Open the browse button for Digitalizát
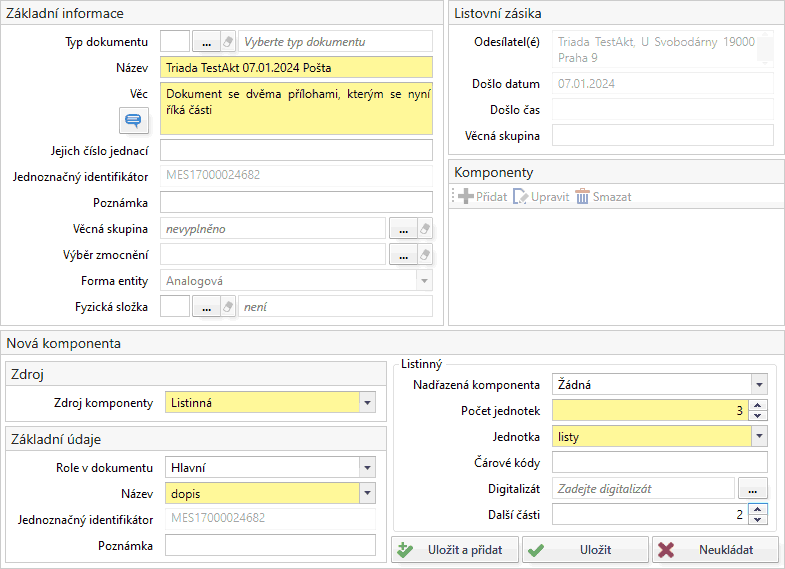This screenshot has height=569, width=785. coord(752,488)
